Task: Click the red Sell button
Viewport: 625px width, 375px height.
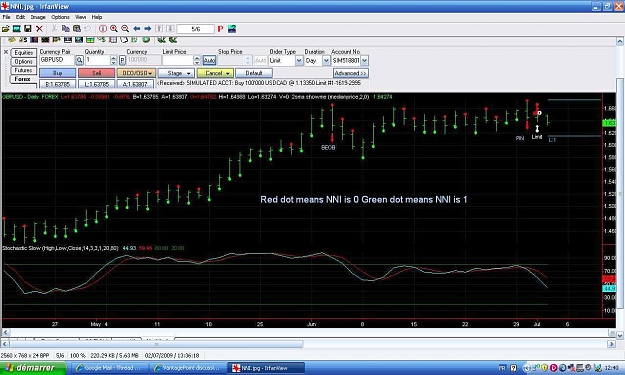Action: 96,73
